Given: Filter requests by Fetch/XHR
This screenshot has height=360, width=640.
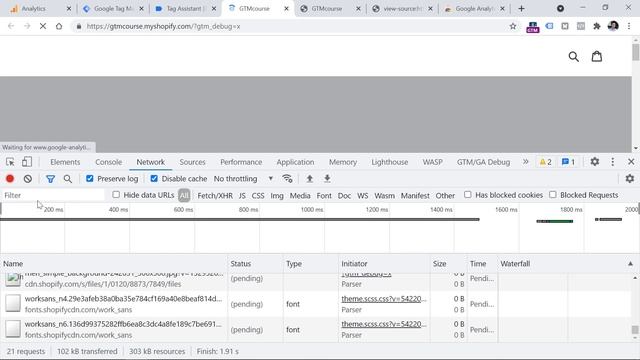Looking at the screenshot, I should [x=215, y=196].
